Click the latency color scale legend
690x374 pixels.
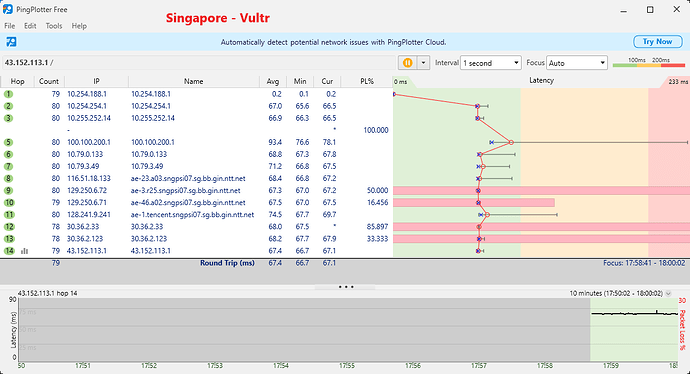coord(649,63)
